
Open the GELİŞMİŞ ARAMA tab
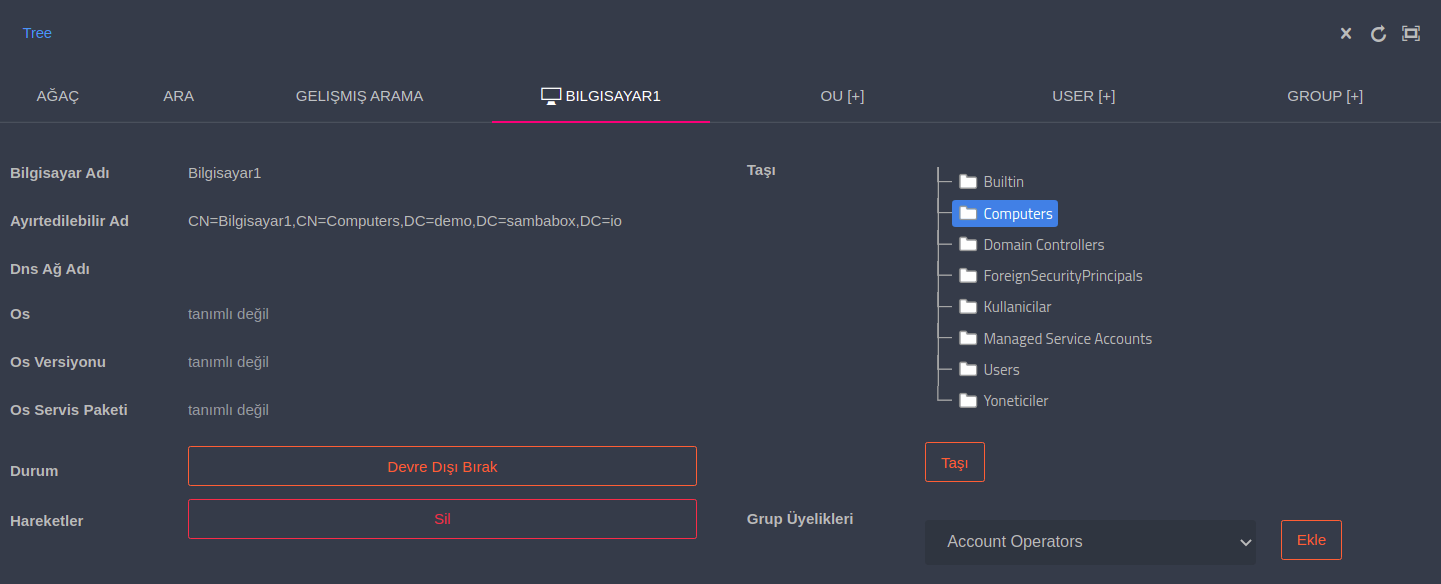click(359, 96)
